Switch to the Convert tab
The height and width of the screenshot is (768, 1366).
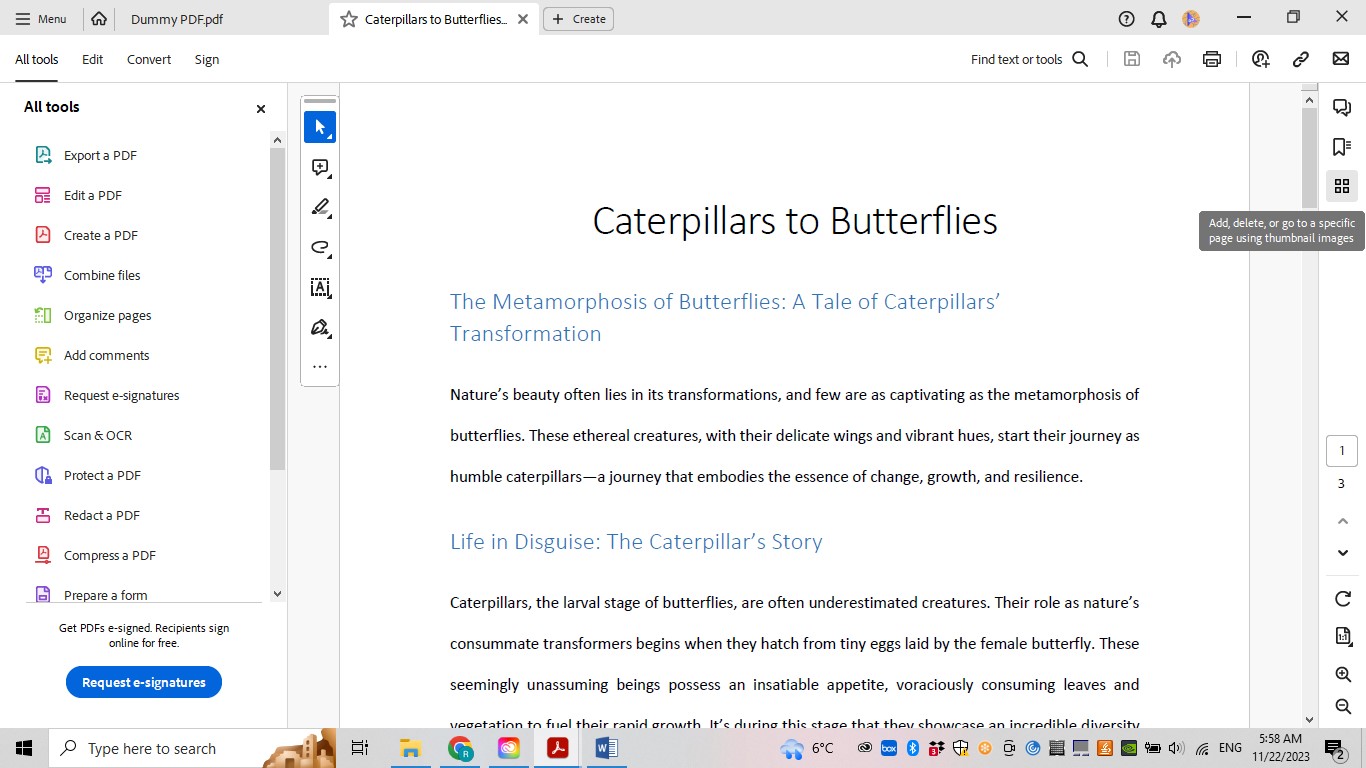tap(148, 59)
